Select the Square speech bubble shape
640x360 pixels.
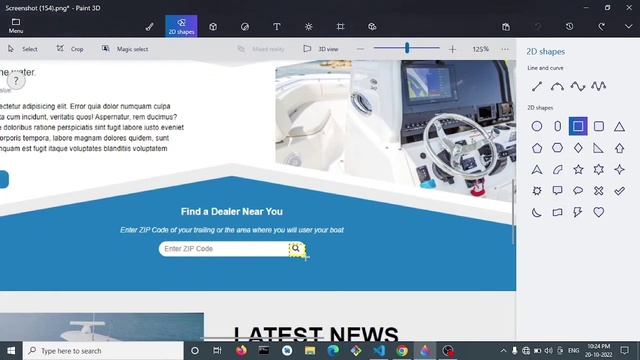pyautogui.click(x=558, y=191)
